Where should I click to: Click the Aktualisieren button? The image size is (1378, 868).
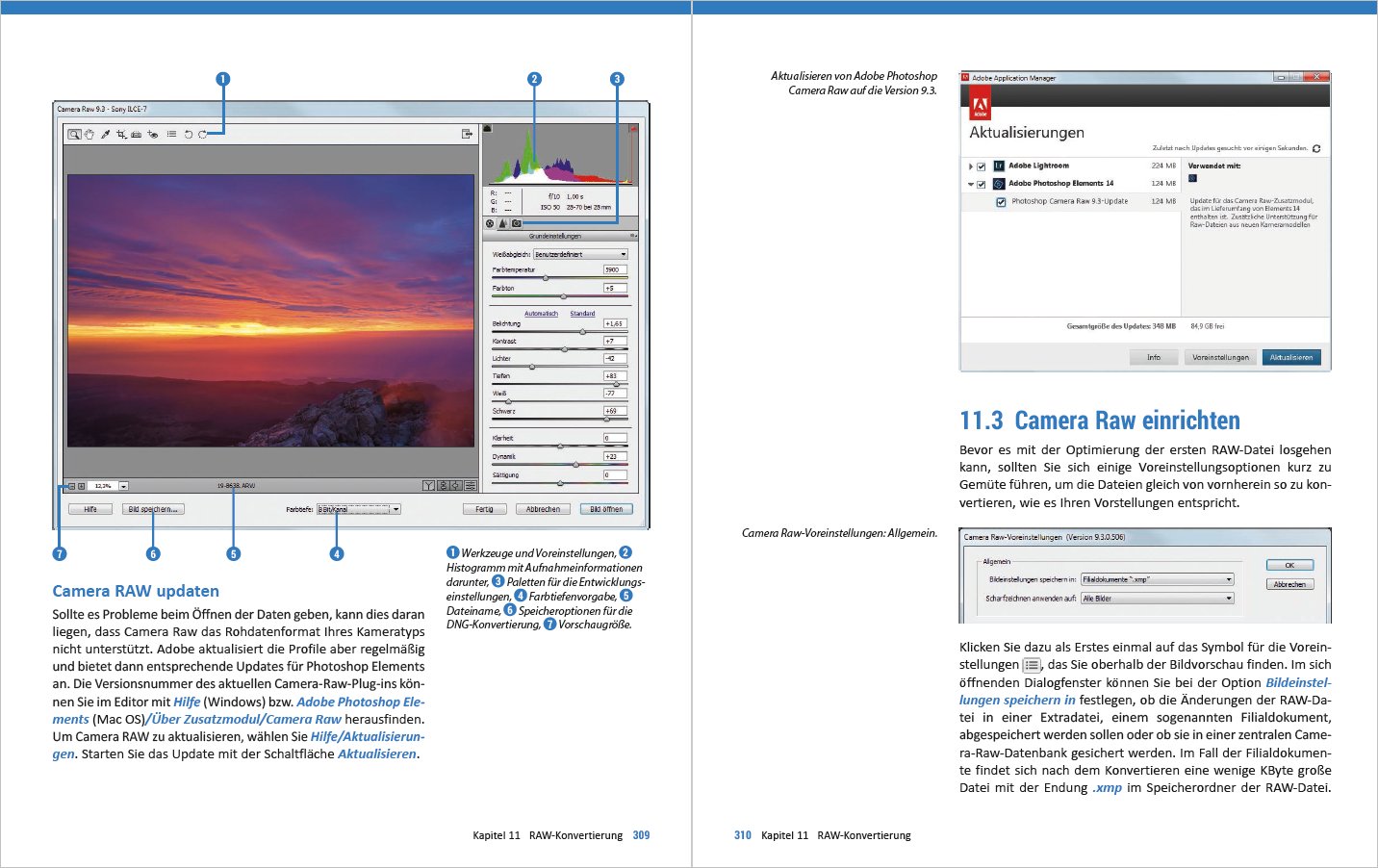click(x=1291, y=357)
